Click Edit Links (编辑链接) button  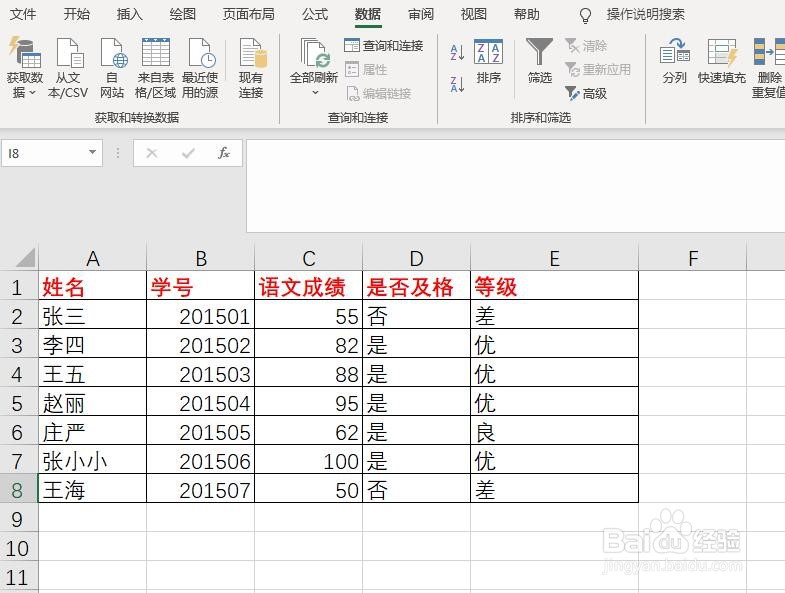point(378,93)
